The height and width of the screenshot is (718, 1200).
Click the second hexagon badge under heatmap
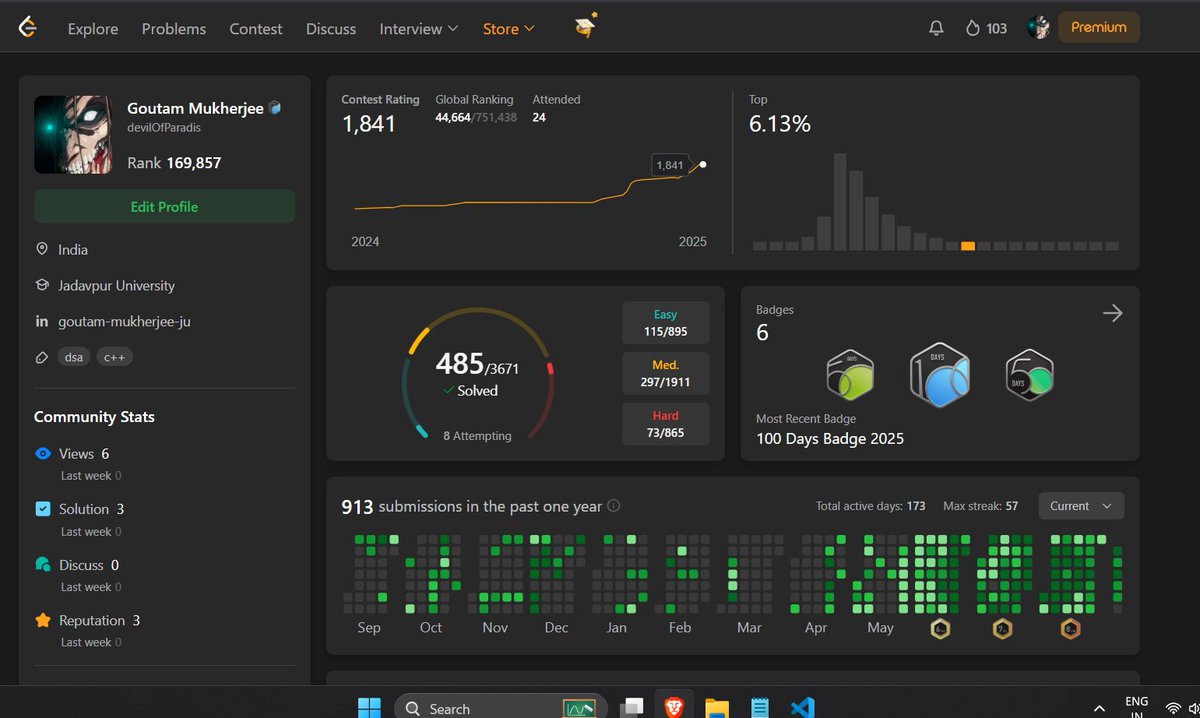pos(1003,629)
